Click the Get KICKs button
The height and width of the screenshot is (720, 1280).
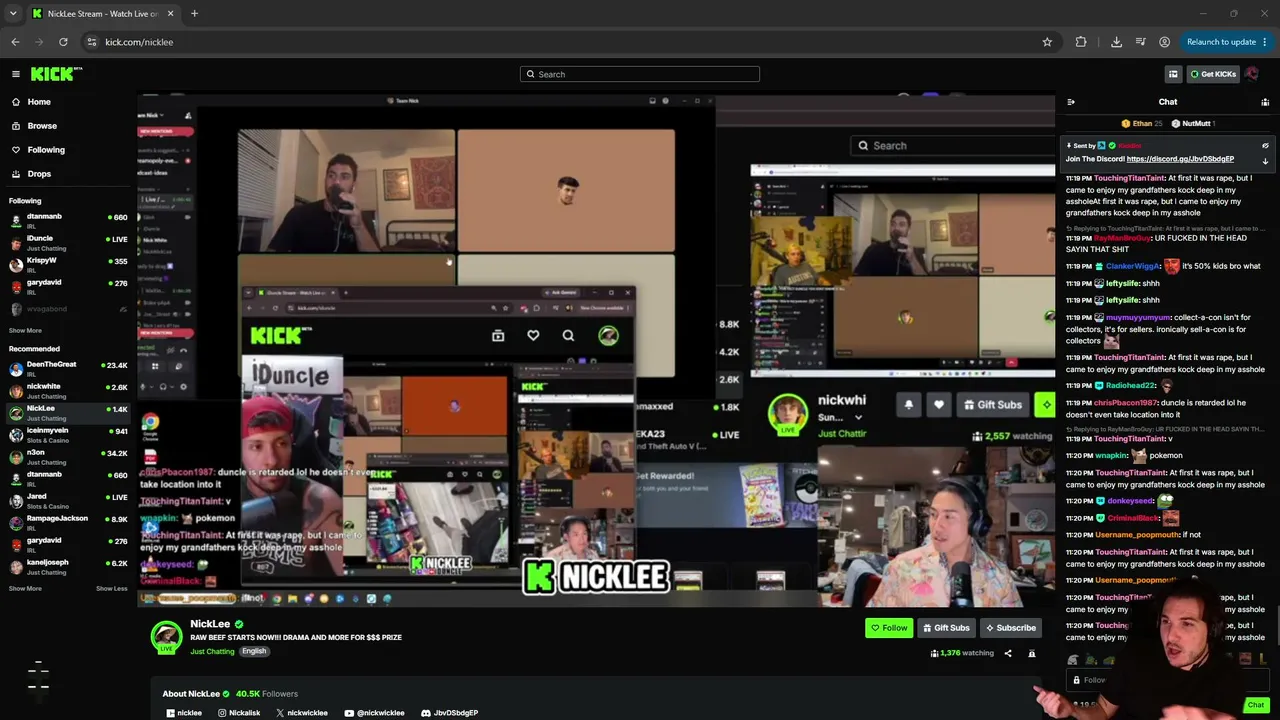coord(1213,74)
